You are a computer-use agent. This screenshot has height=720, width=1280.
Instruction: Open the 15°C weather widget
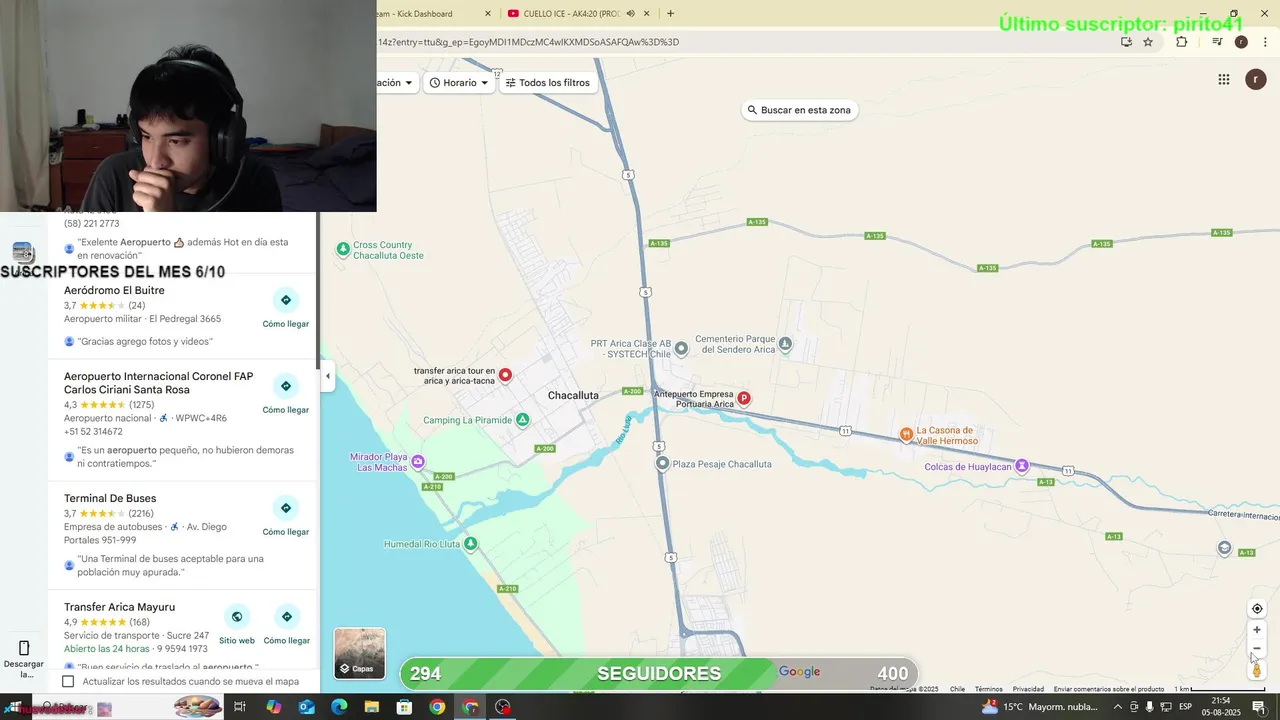[1040, 707]
